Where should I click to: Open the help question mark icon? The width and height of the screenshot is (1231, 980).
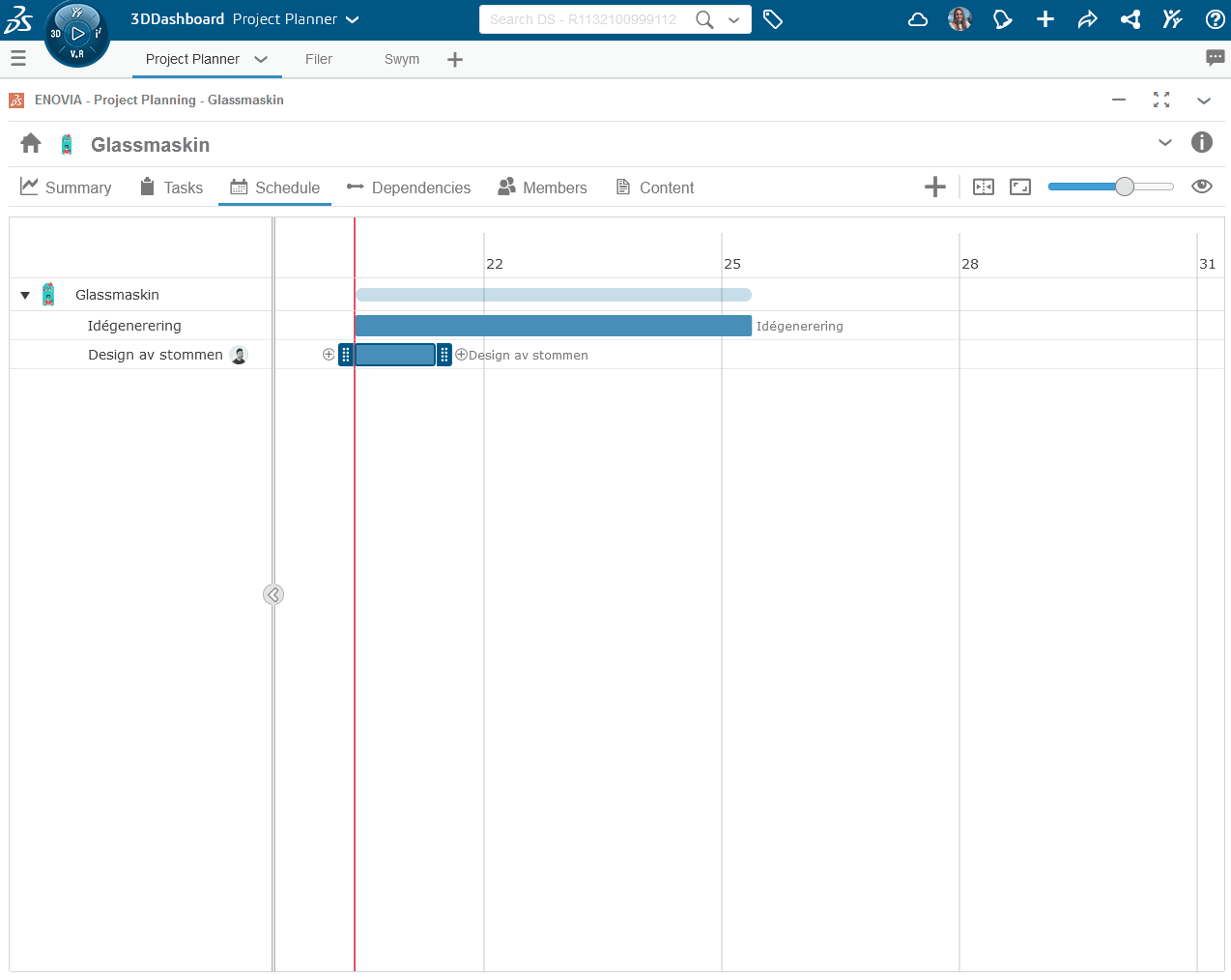[x=1215, y=19]
